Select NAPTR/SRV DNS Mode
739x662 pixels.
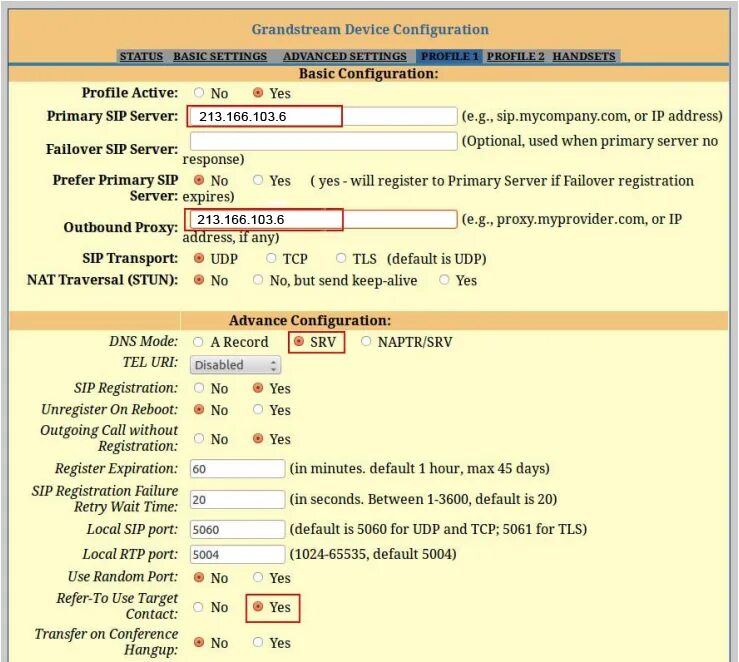[x=366, y=341]
